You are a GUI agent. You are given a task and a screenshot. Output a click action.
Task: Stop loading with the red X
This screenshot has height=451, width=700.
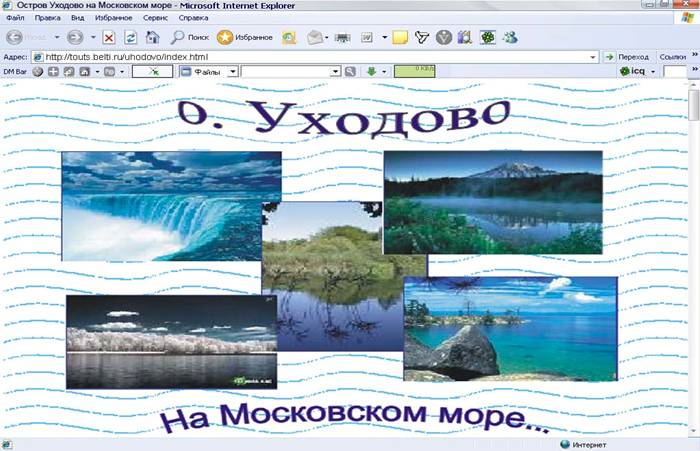pyautogui.click(x=108, y=38)
